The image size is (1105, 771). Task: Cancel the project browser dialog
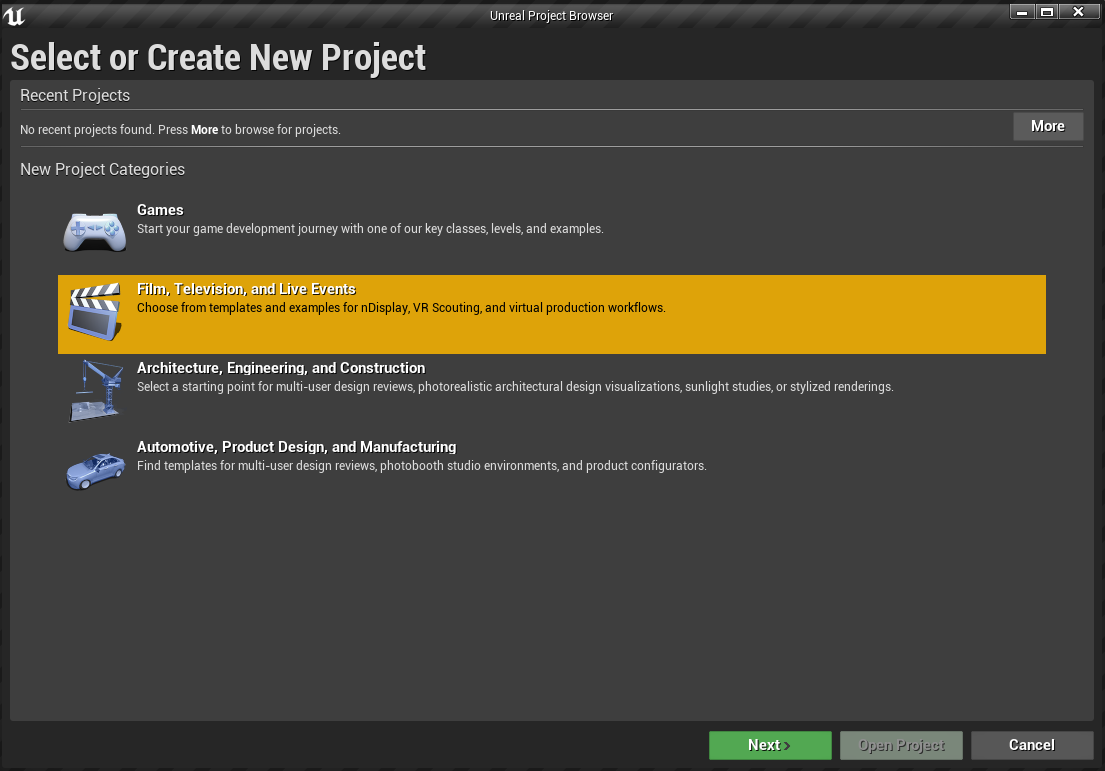1031,745
